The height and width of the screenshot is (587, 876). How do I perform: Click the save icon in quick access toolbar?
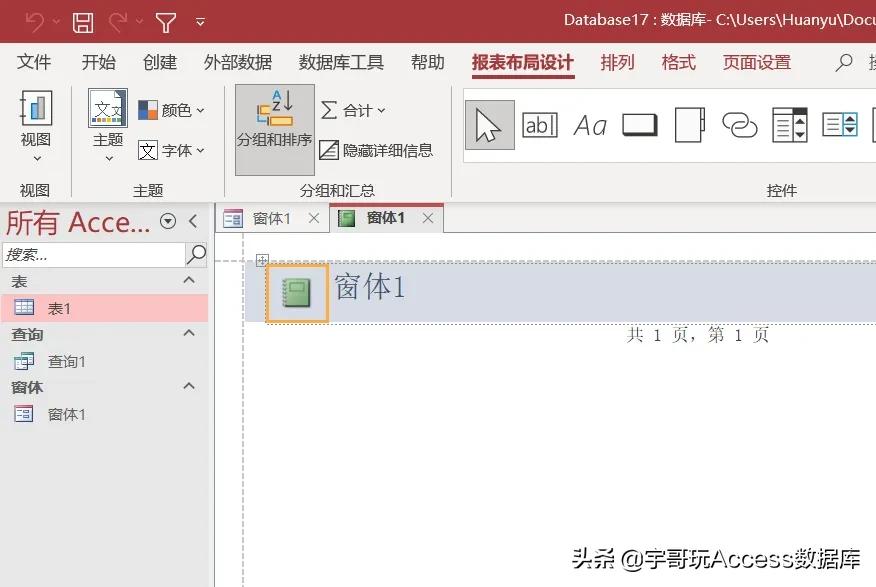point(83,21)
